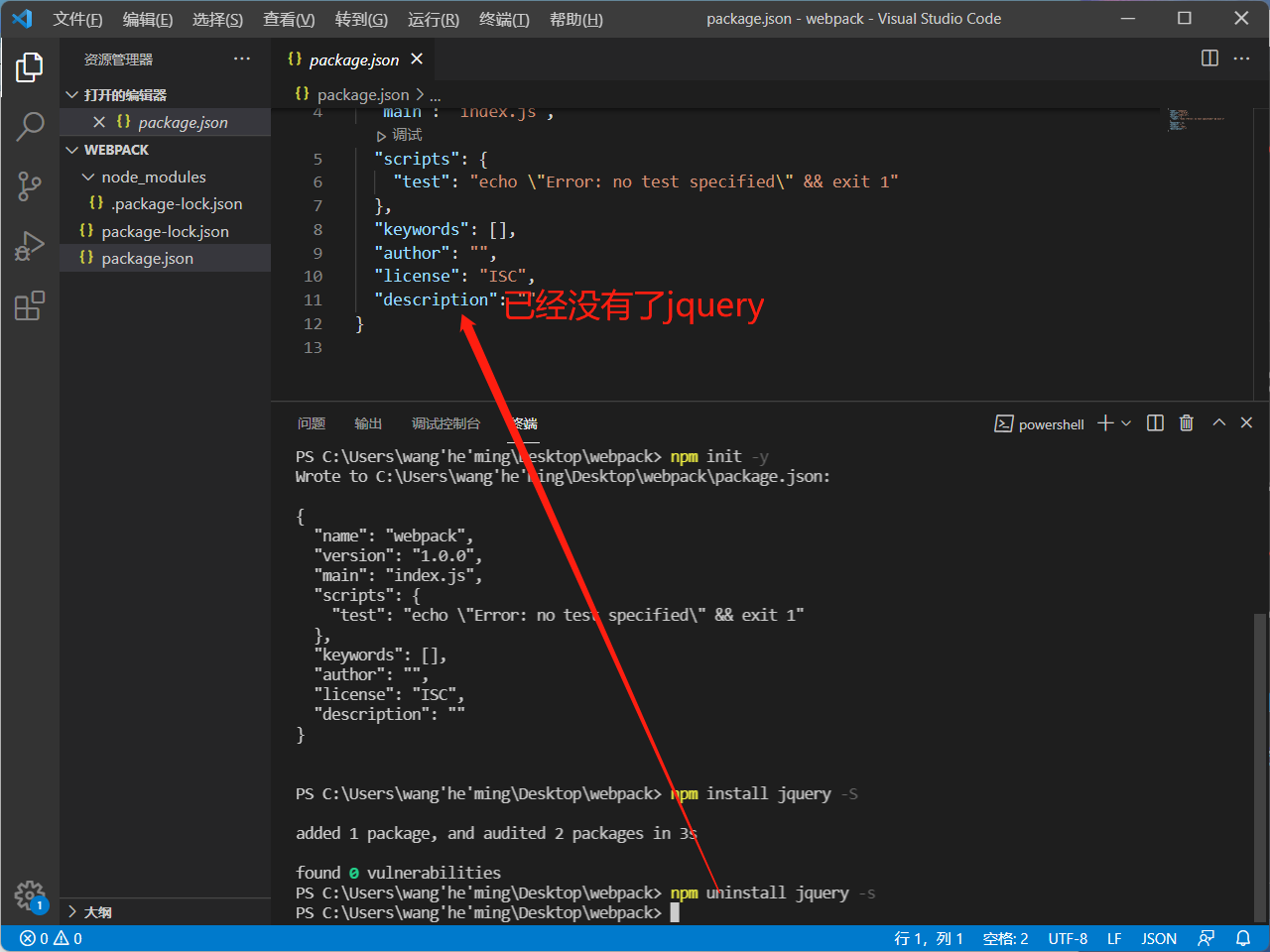Open the Search view in activity bar
The width and height of the screenshot is (1270, 952).
(x=30, y=126)
